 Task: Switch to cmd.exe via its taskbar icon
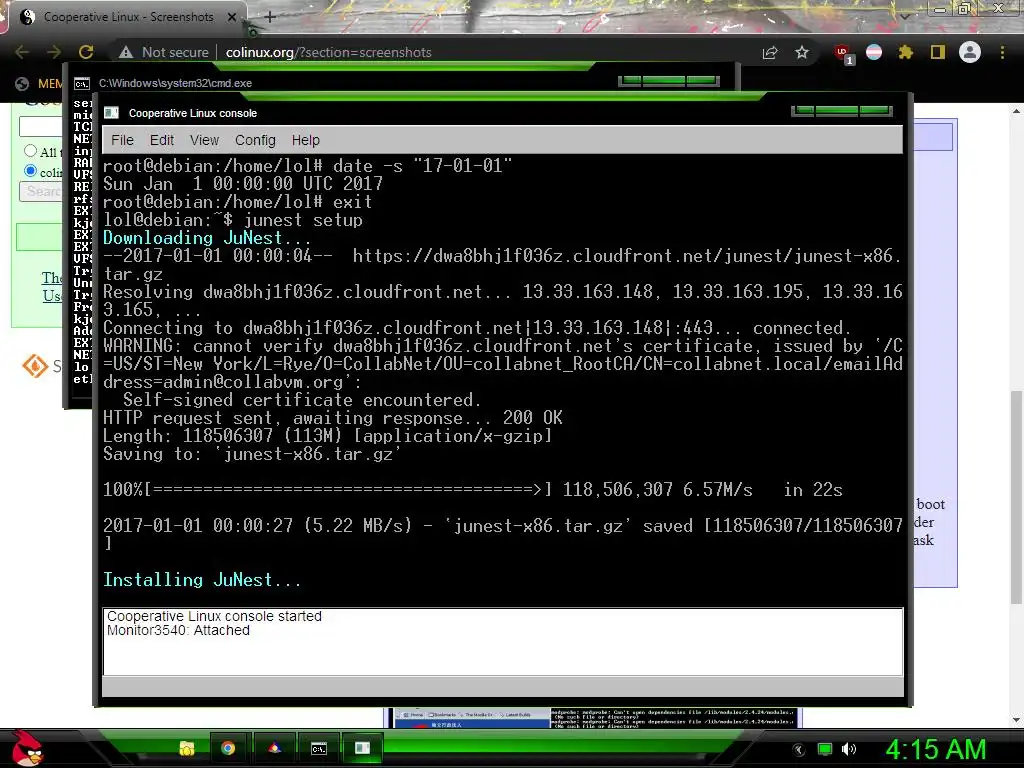coord(319,748)
